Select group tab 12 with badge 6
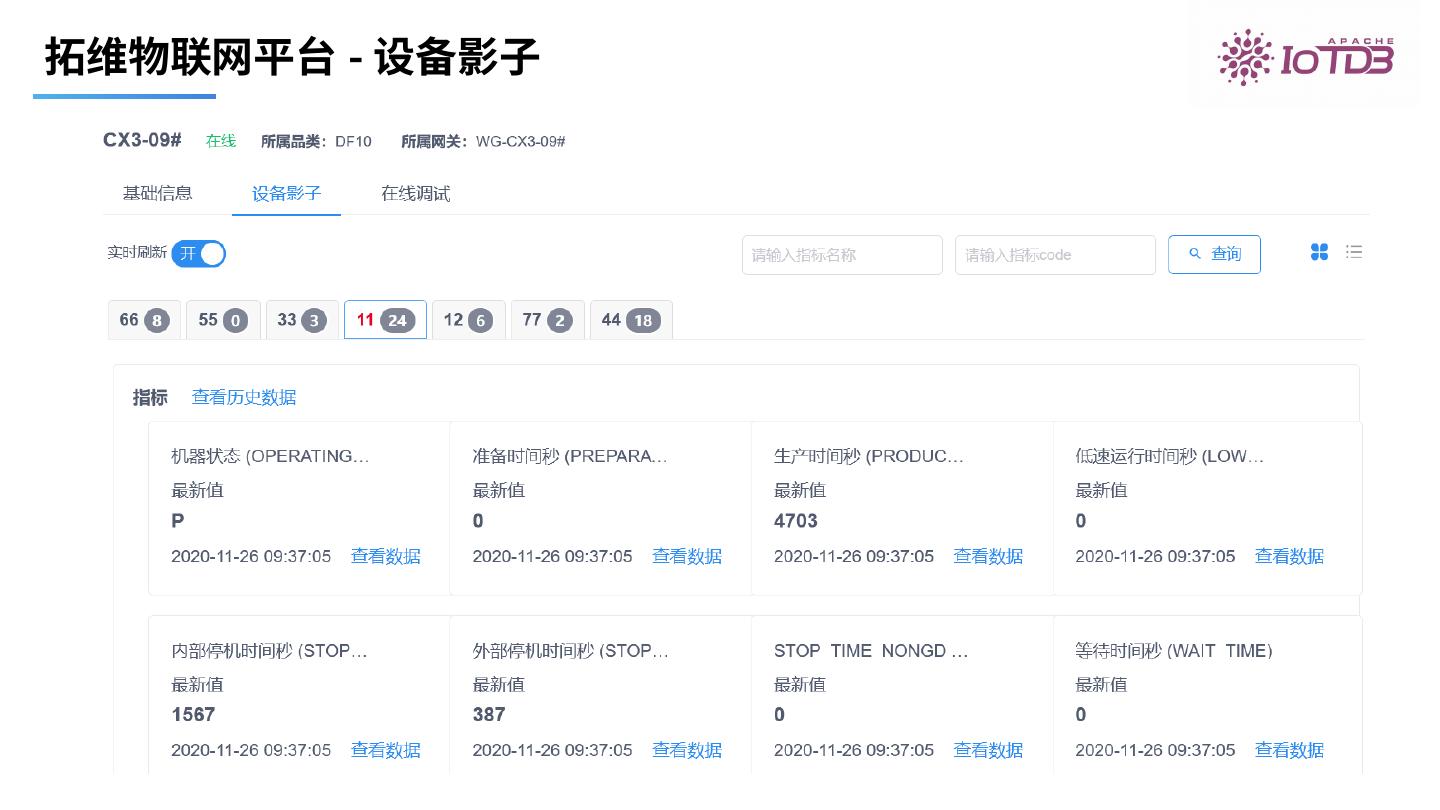This screenshot has height=810, width=1440. tap(468, 320)
